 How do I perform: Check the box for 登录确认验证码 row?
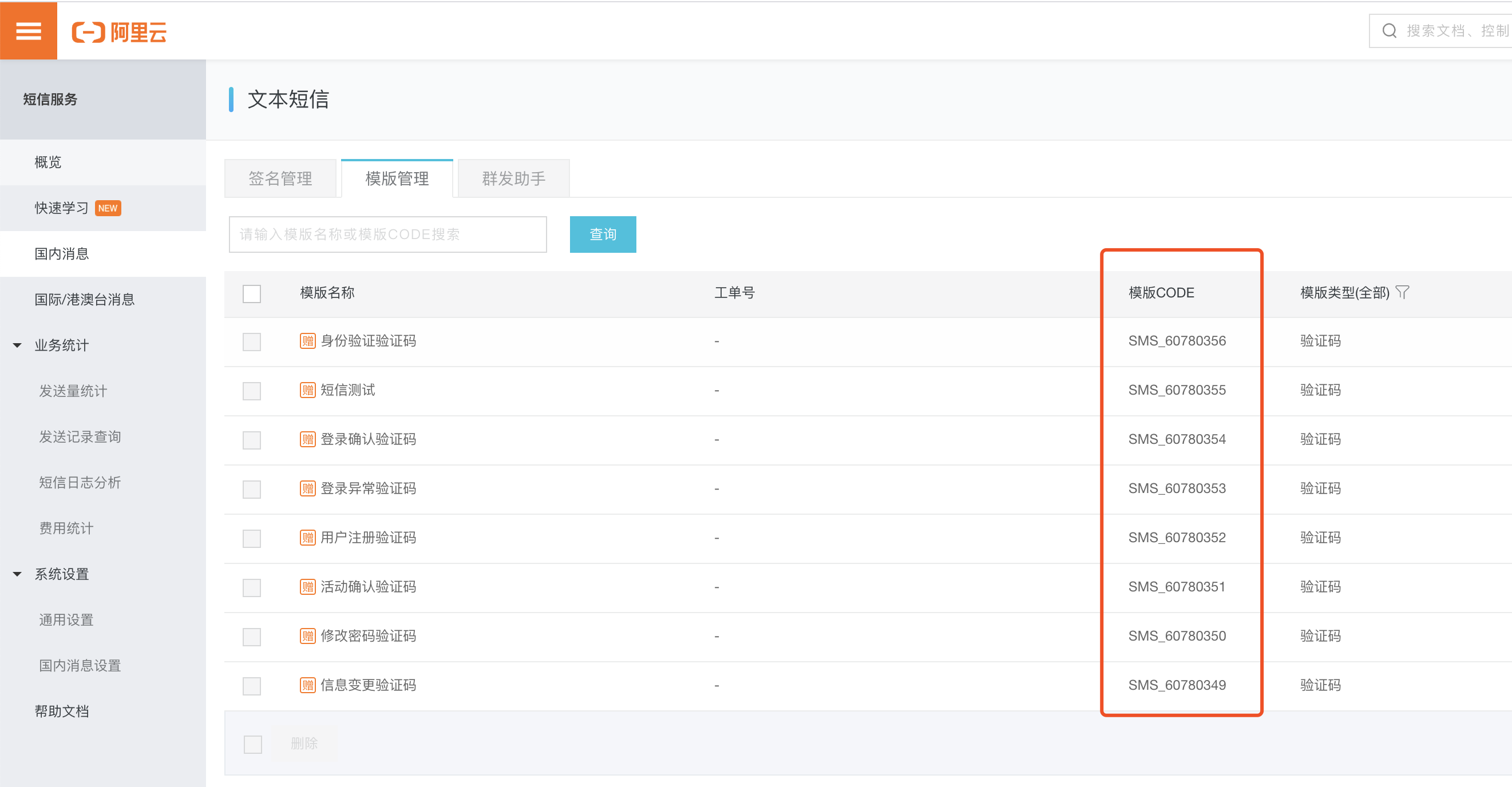tap(252, 440)
